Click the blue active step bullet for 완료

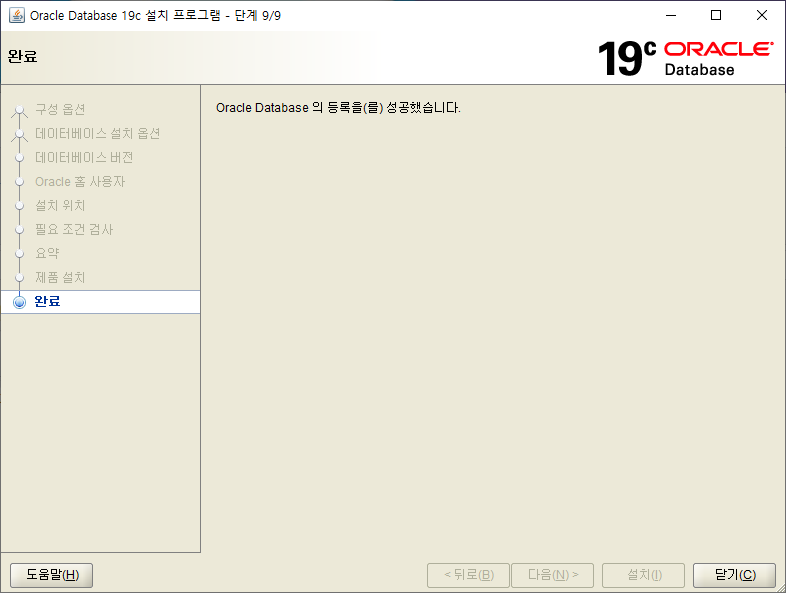(x=20, y=302)
